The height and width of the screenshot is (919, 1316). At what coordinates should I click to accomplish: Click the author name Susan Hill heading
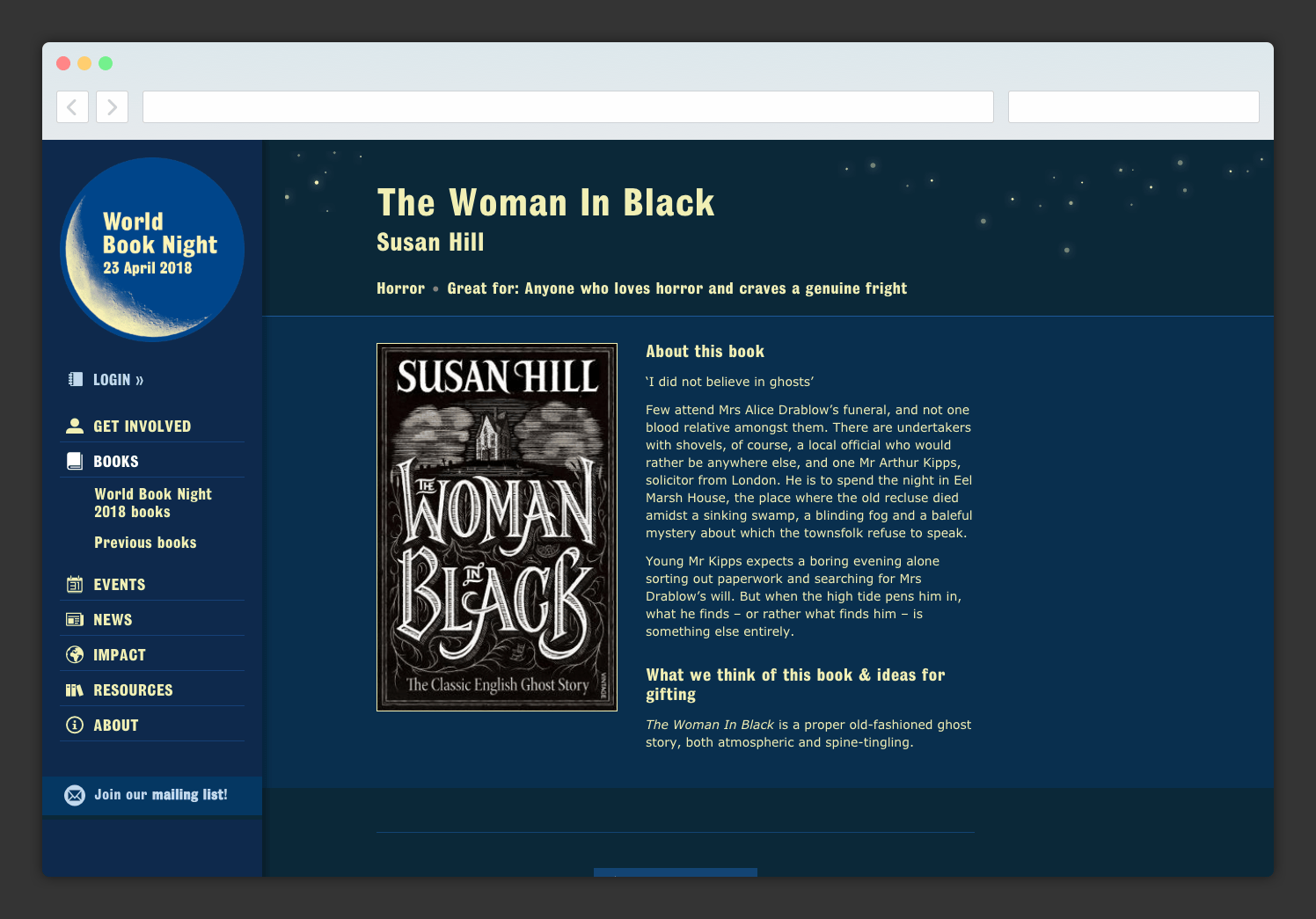coord(430,243)
